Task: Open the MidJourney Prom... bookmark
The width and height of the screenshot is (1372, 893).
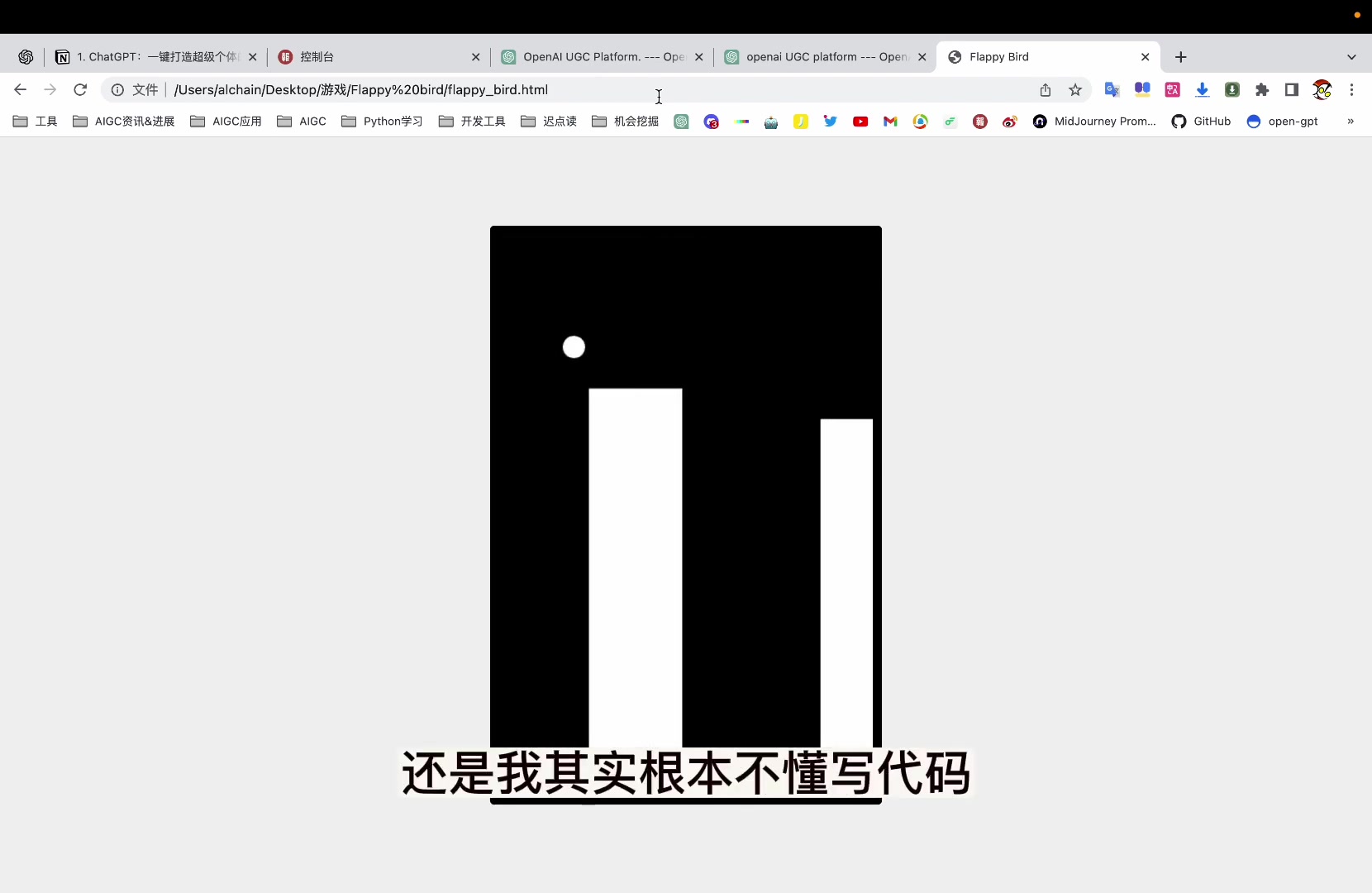Action: (x=1094, y=122)
